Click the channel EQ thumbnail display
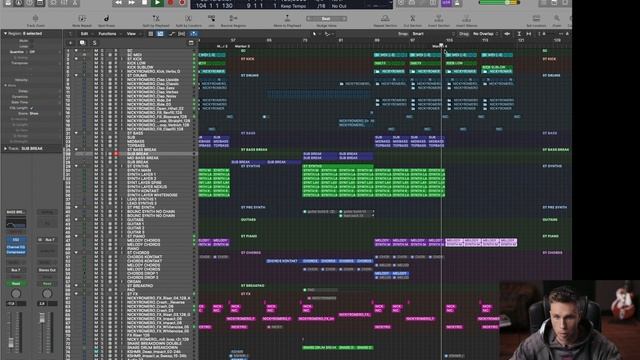 coord(16,223)
